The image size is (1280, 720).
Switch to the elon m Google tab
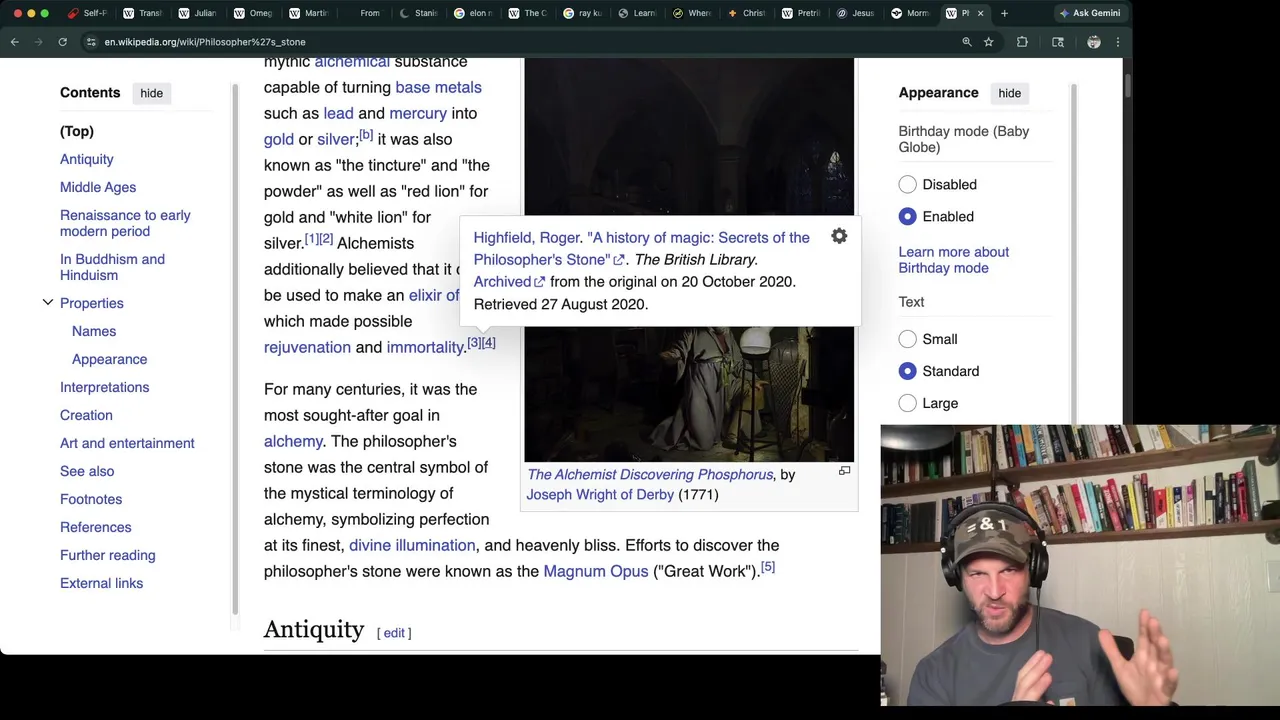473,13
